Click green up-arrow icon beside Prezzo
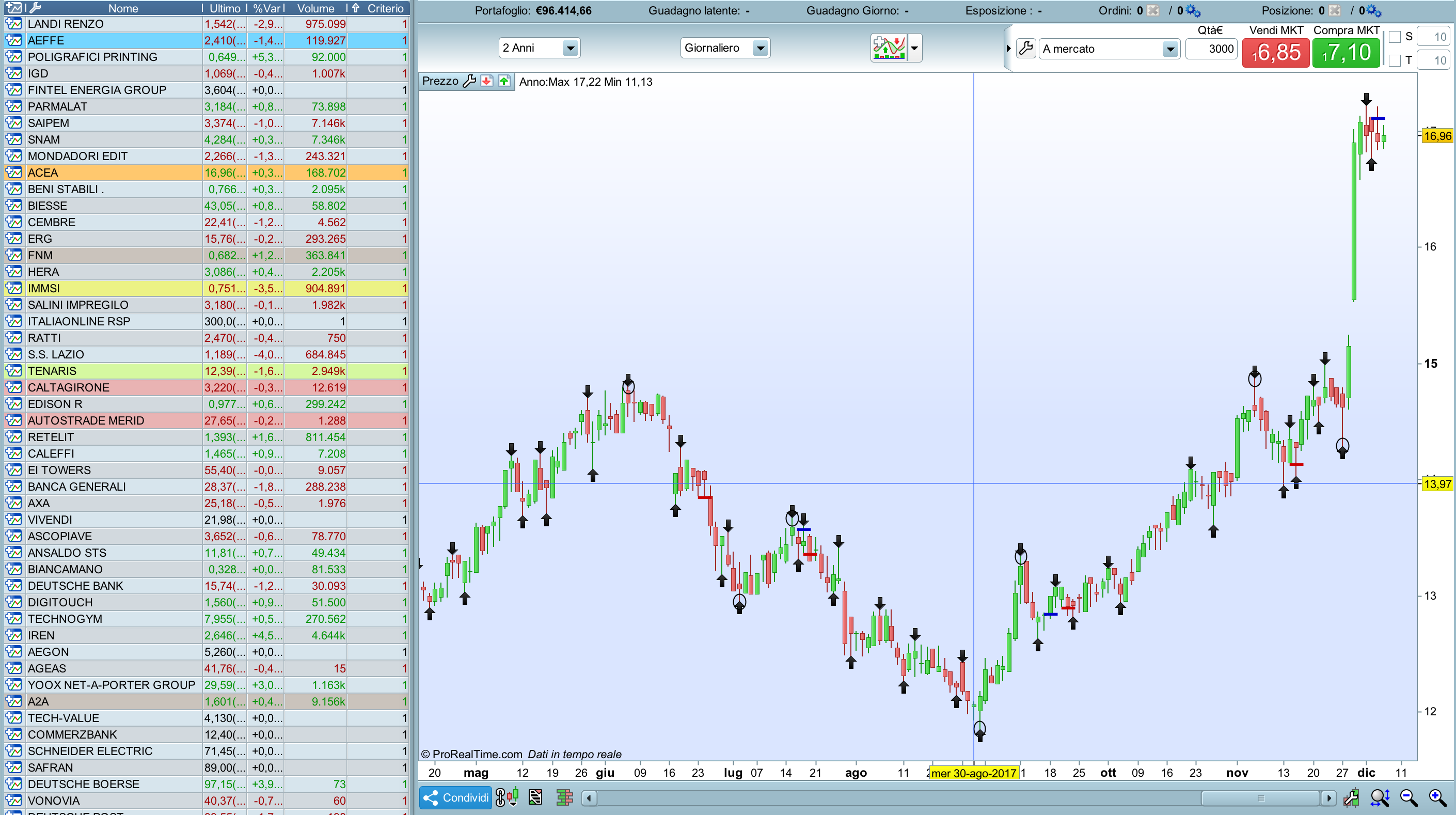Screen dimensions: 1456x815 coord(504,81)
